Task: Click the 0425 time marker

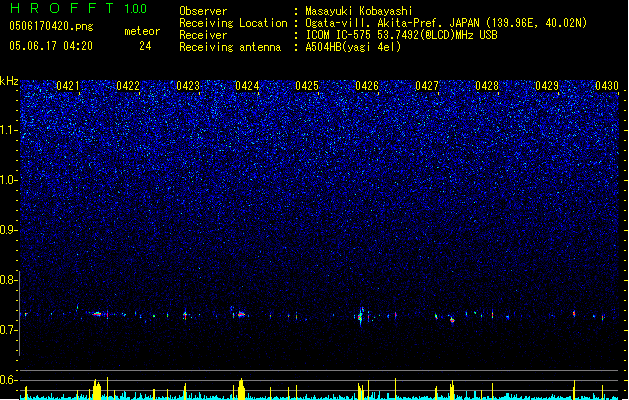Action: coord(307,86)
